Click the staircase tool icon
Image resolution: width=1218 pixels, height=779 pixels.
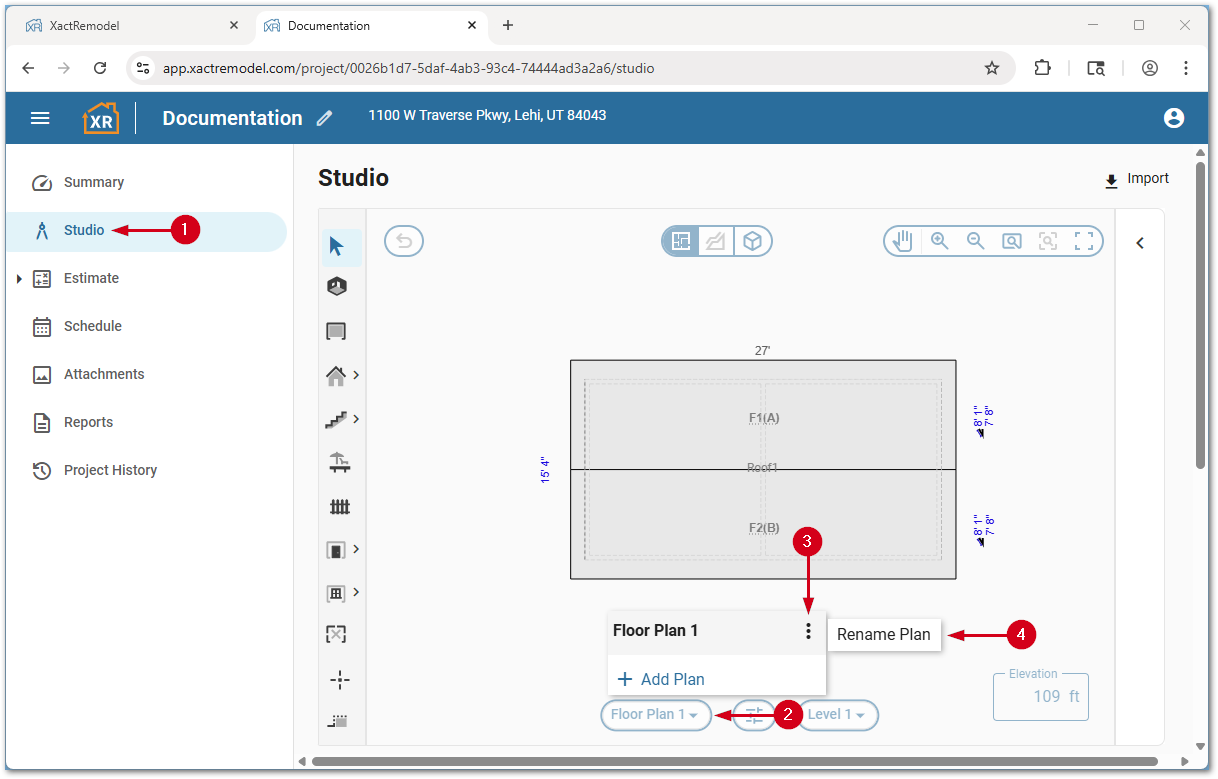click(336, 420)
